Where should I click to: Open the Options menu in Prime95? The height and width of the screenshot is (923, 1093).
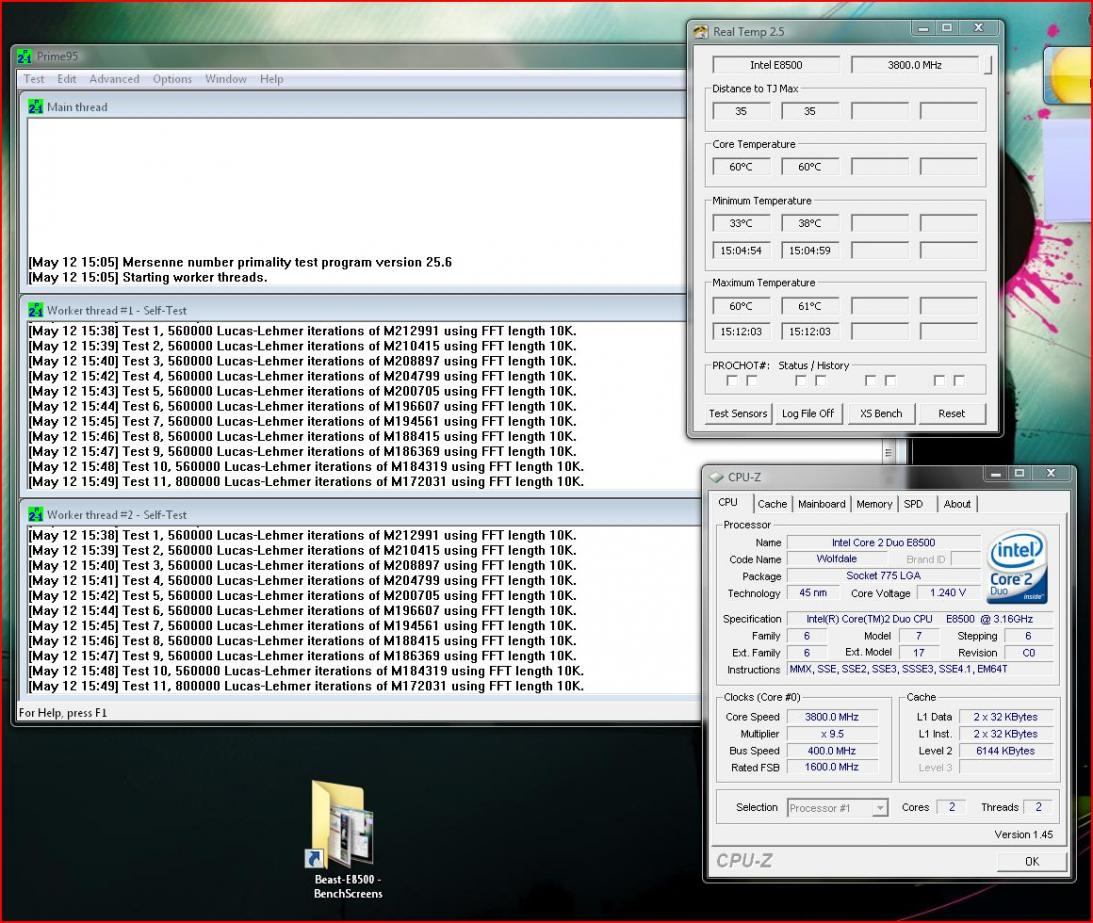(x=172, y=79)
